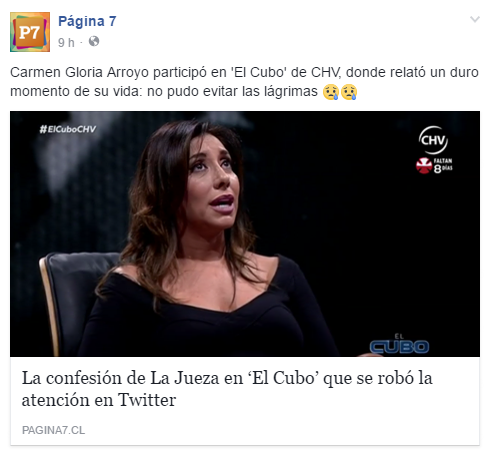This screenshot has height=454, width=486.
Task: Expand the post options chevron
Action: point(475,19)
